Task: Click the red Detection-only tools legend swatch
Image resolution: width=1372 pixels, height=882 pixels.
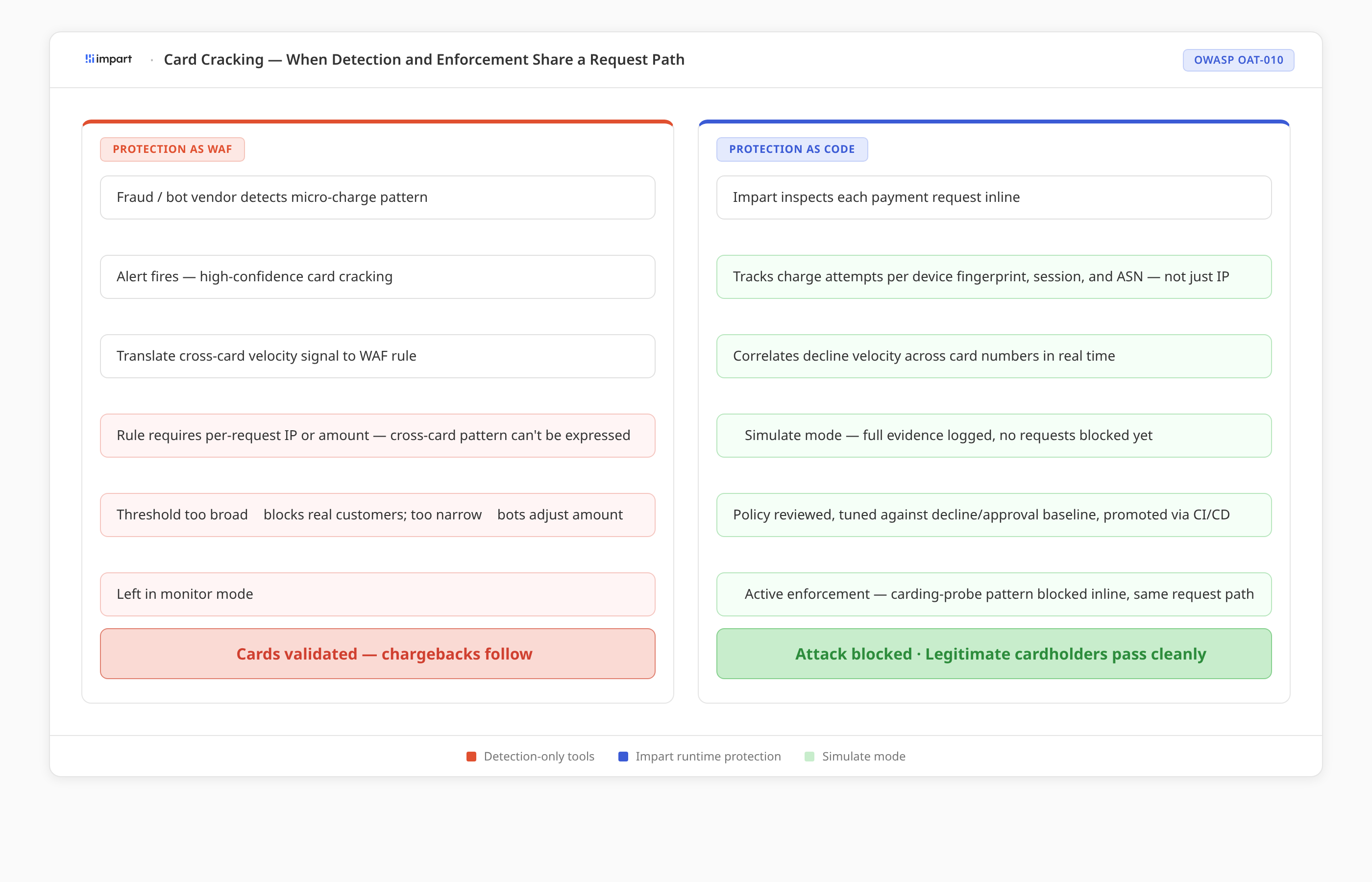Action: click(x=471, y=757)
